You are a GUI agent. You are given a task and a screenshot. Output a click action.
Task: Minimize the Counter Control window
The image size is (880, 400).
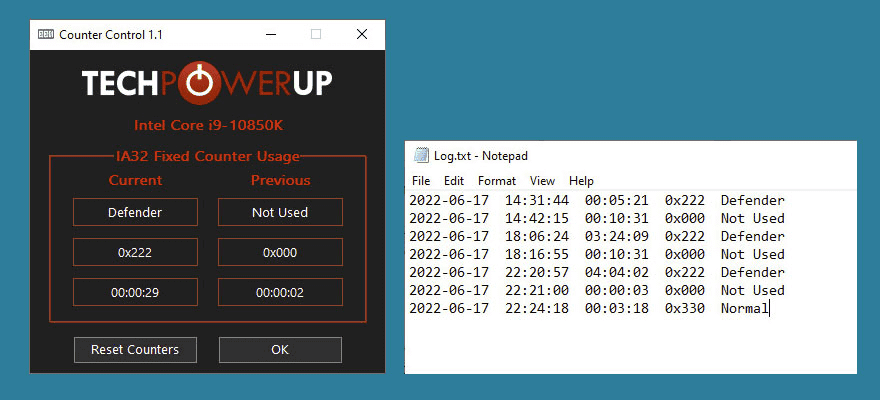click(271, 34)
